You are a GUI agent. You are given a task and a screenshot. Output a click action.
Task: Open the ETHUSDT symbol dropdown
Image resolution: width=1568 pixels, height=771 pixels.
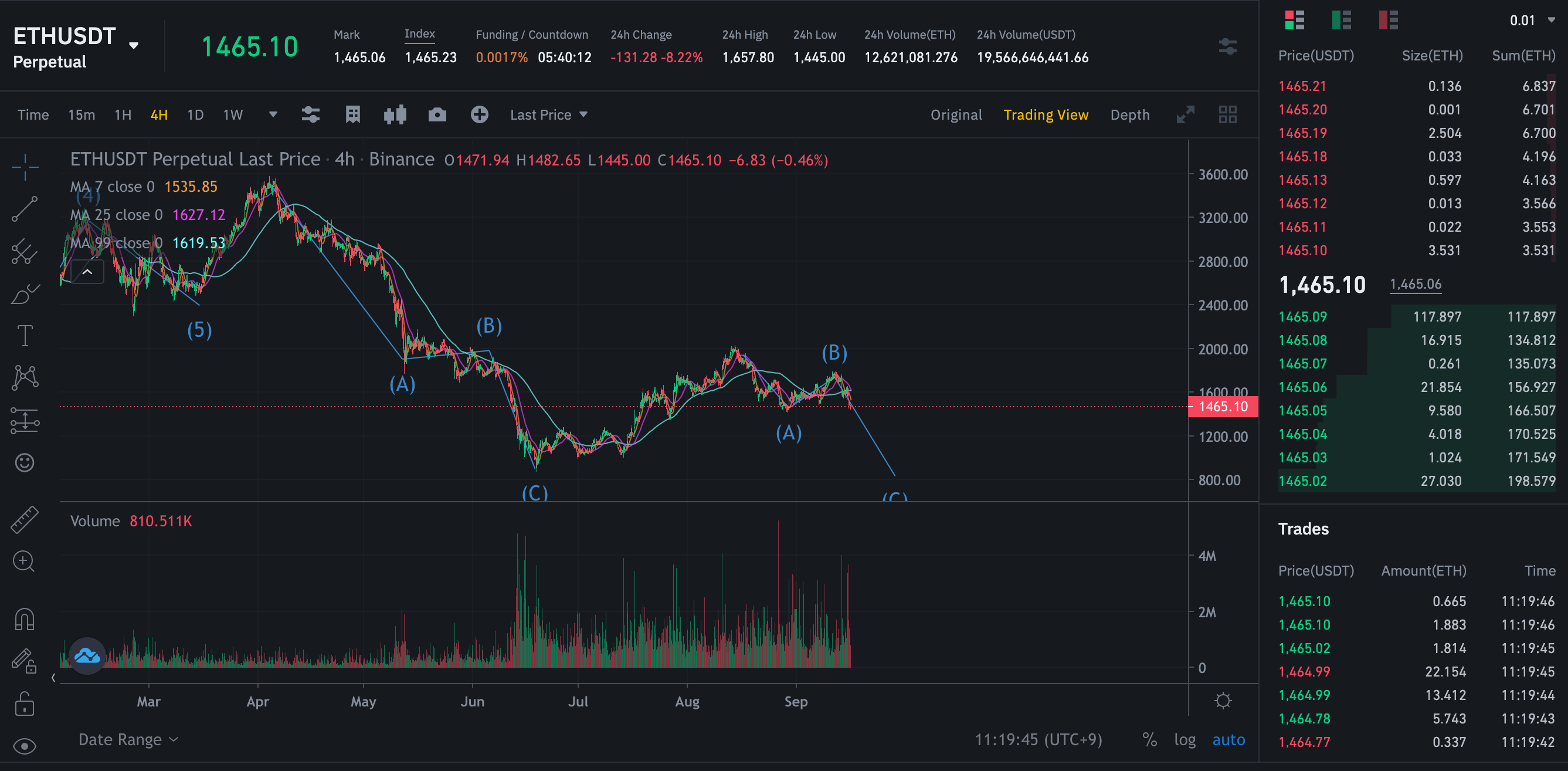point(134,45)
